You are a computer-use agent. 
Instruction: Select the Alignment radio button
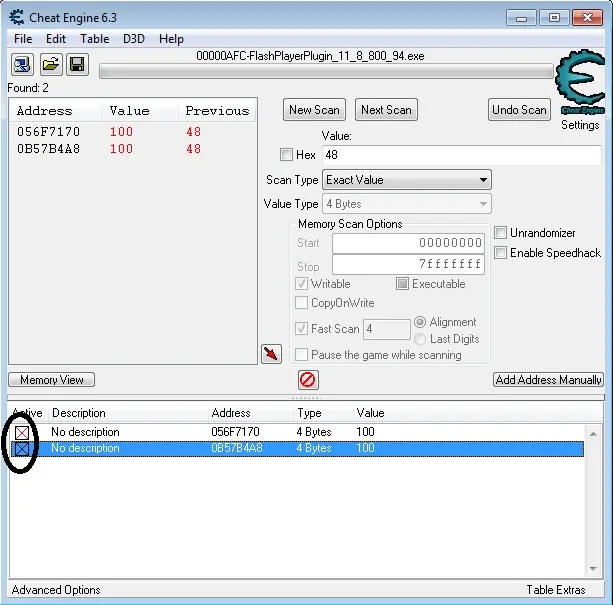420,322
